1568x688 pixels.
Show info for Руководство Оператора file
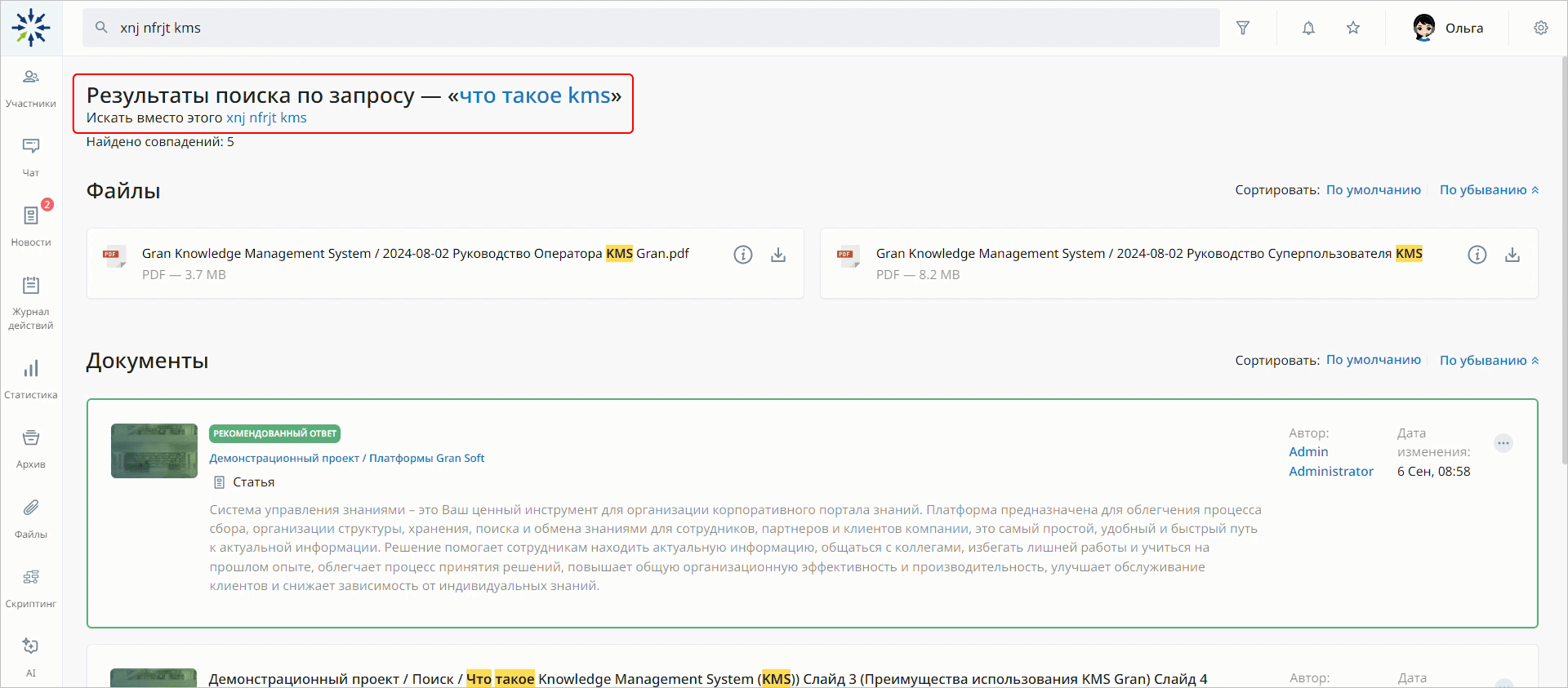[743, 255]
